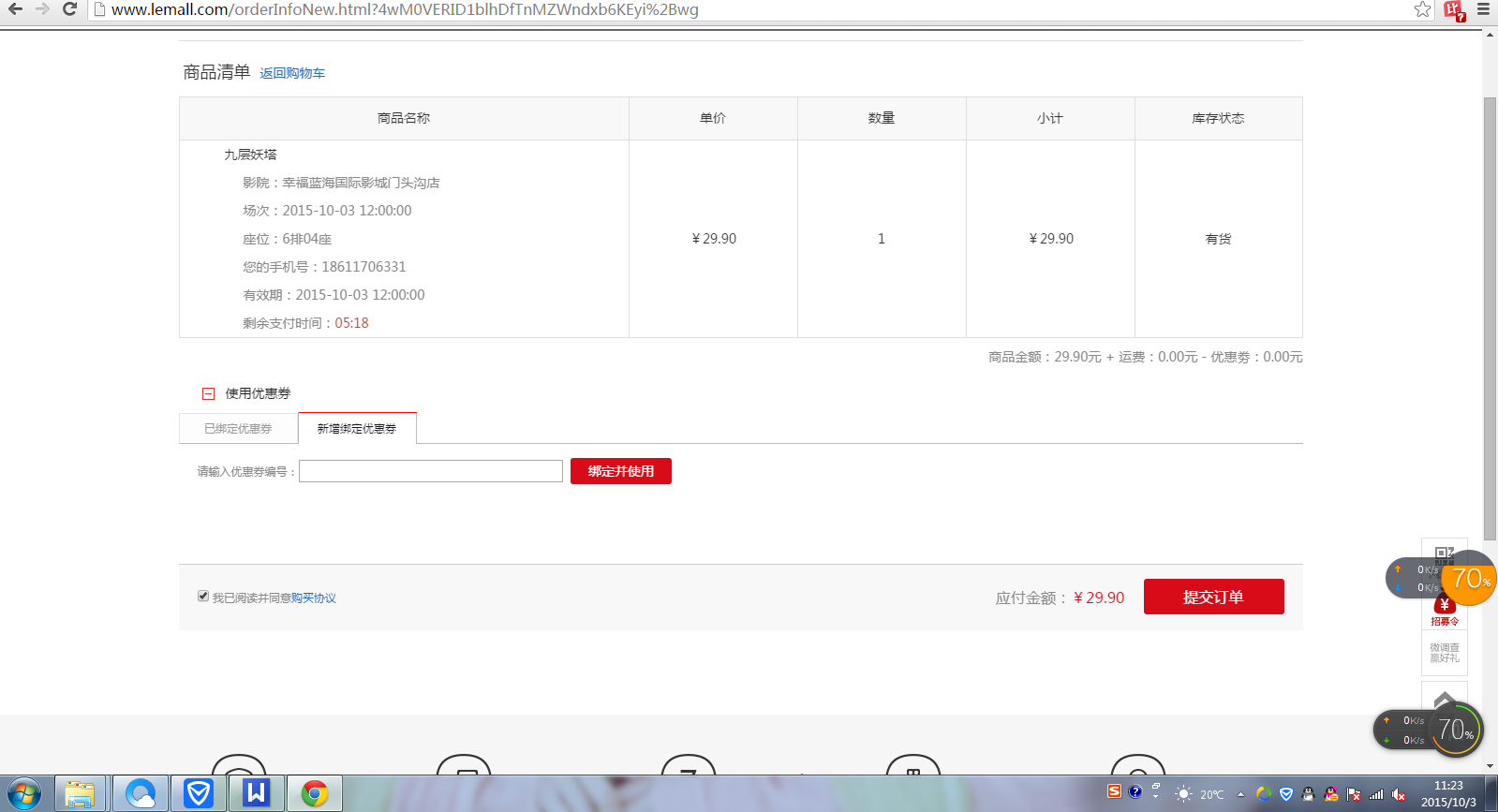Viewport: 1498px width, 812px height.
Task: Open the 购买协议 link
Action: [313, 598]
